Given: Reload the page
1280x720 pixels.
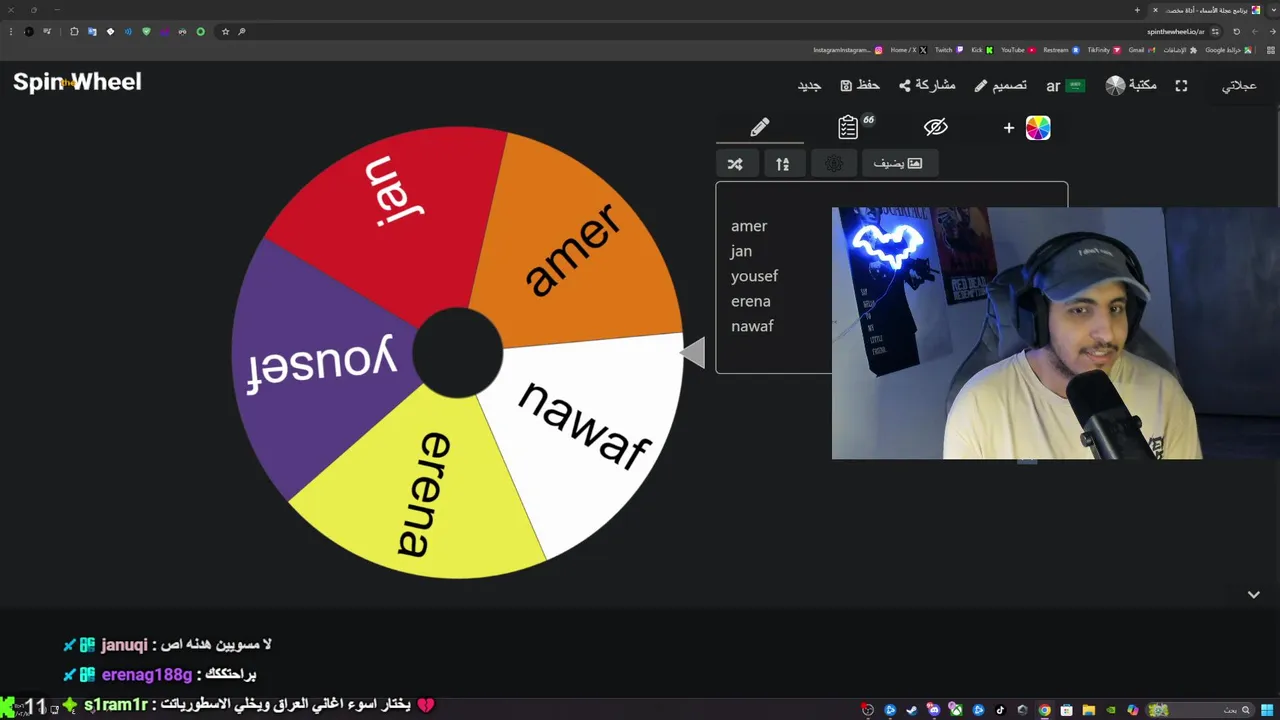Looking at the screenshot, I should click(x=1236, y=31).
